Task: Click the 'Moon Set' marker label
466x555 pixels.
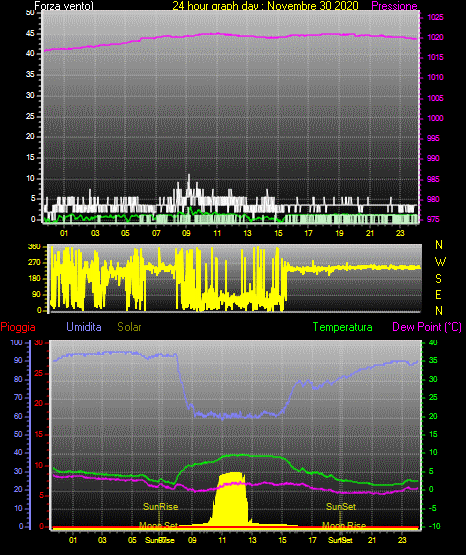Action: (x=158, y=525)
